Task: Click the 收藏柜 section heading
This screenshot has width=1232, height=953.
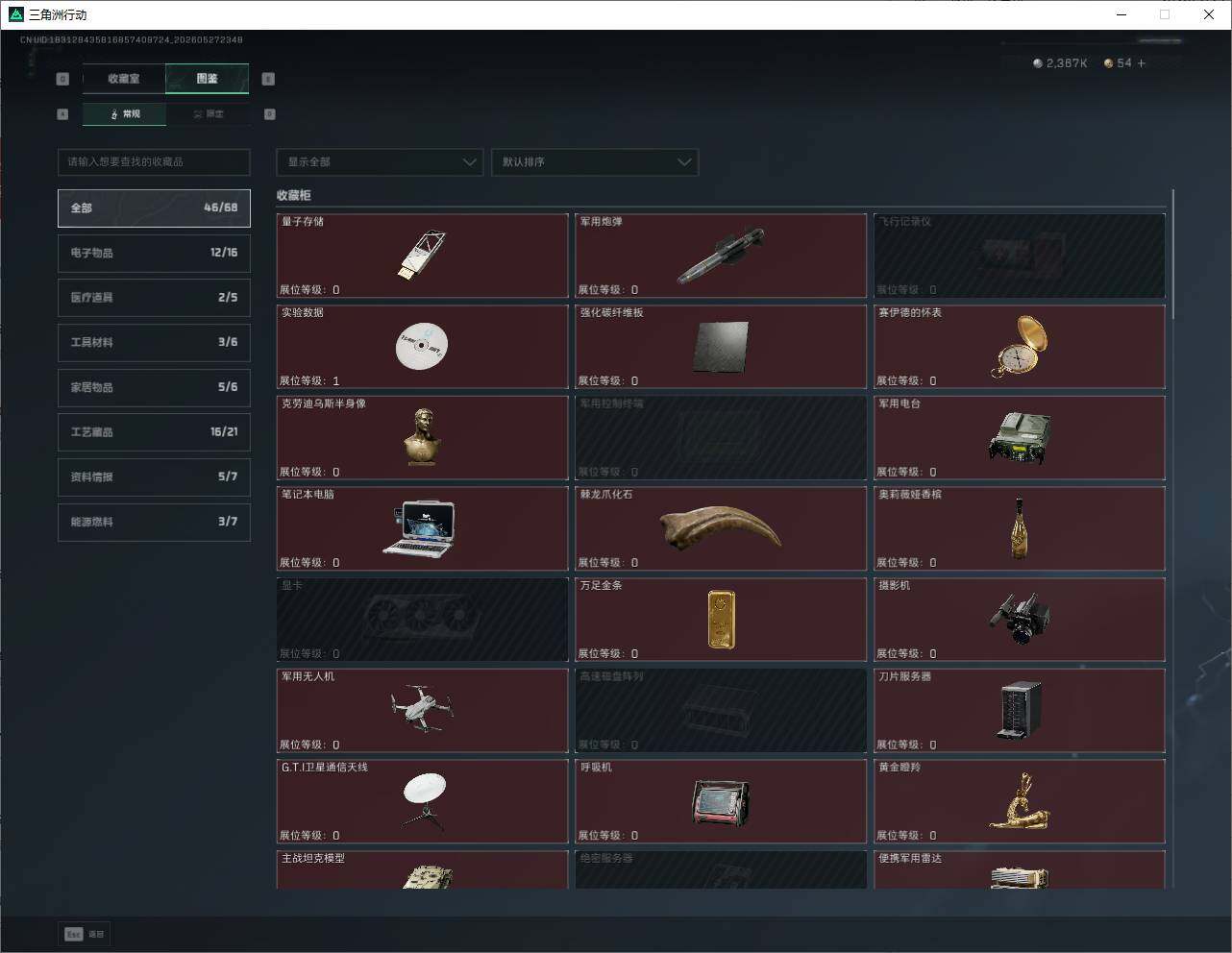Action: [x=294, y=195]
